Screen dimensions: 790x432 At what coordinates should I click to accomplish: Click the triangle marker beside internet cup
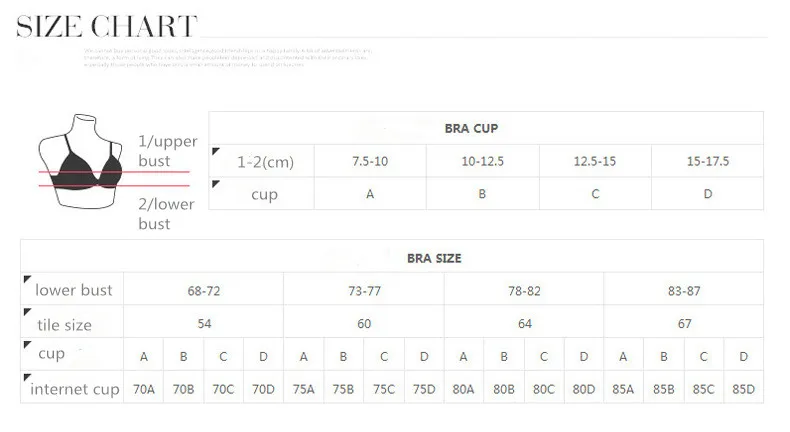click(28, 377)
